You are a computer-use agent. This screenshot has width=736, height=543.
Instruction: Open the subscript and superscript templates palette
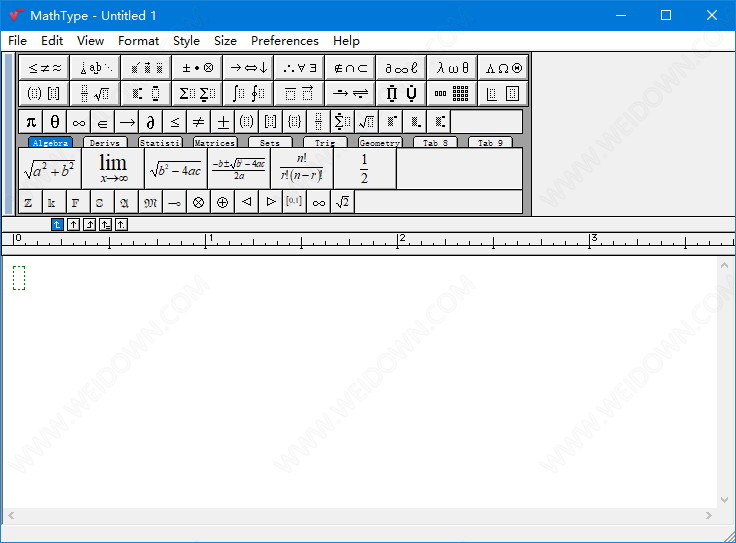tap(146, 93)
